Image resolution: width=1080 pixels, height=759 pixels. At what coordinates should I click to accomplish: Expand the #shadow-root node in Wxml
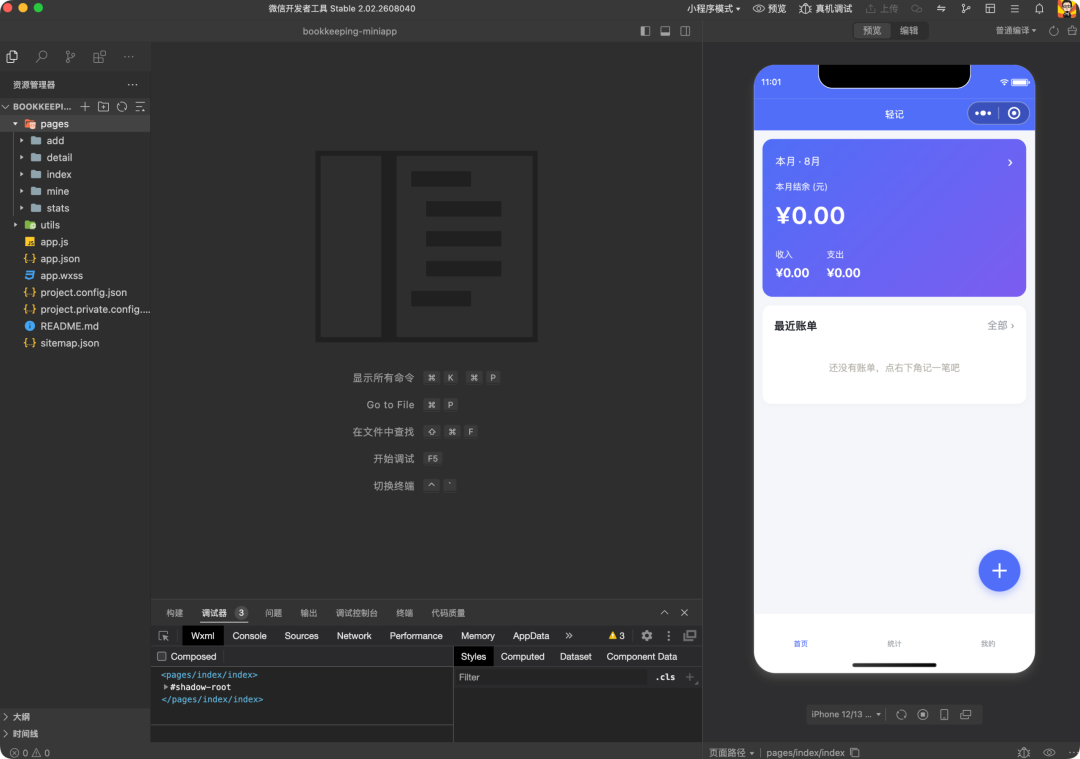click(165, 687)
